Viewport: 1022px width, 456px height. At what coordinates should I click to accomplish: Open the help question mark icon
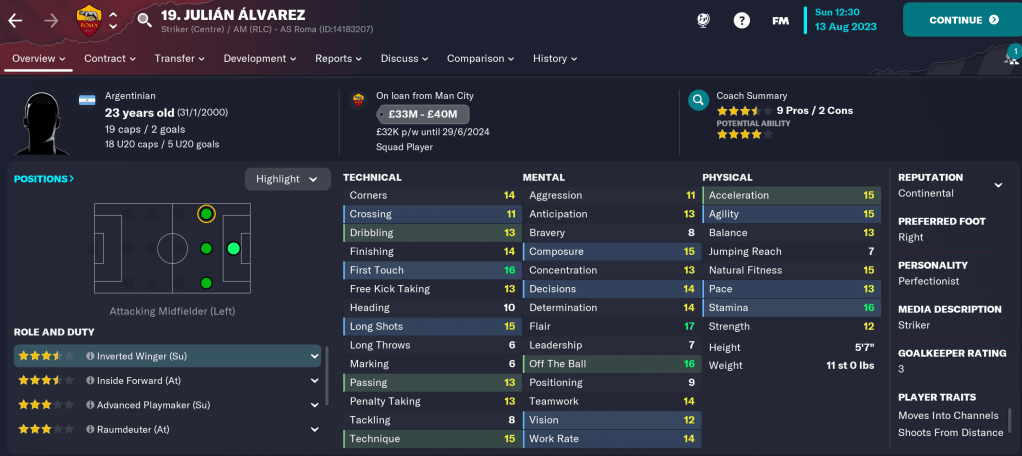pyautogui.click(x=741, y=20)
